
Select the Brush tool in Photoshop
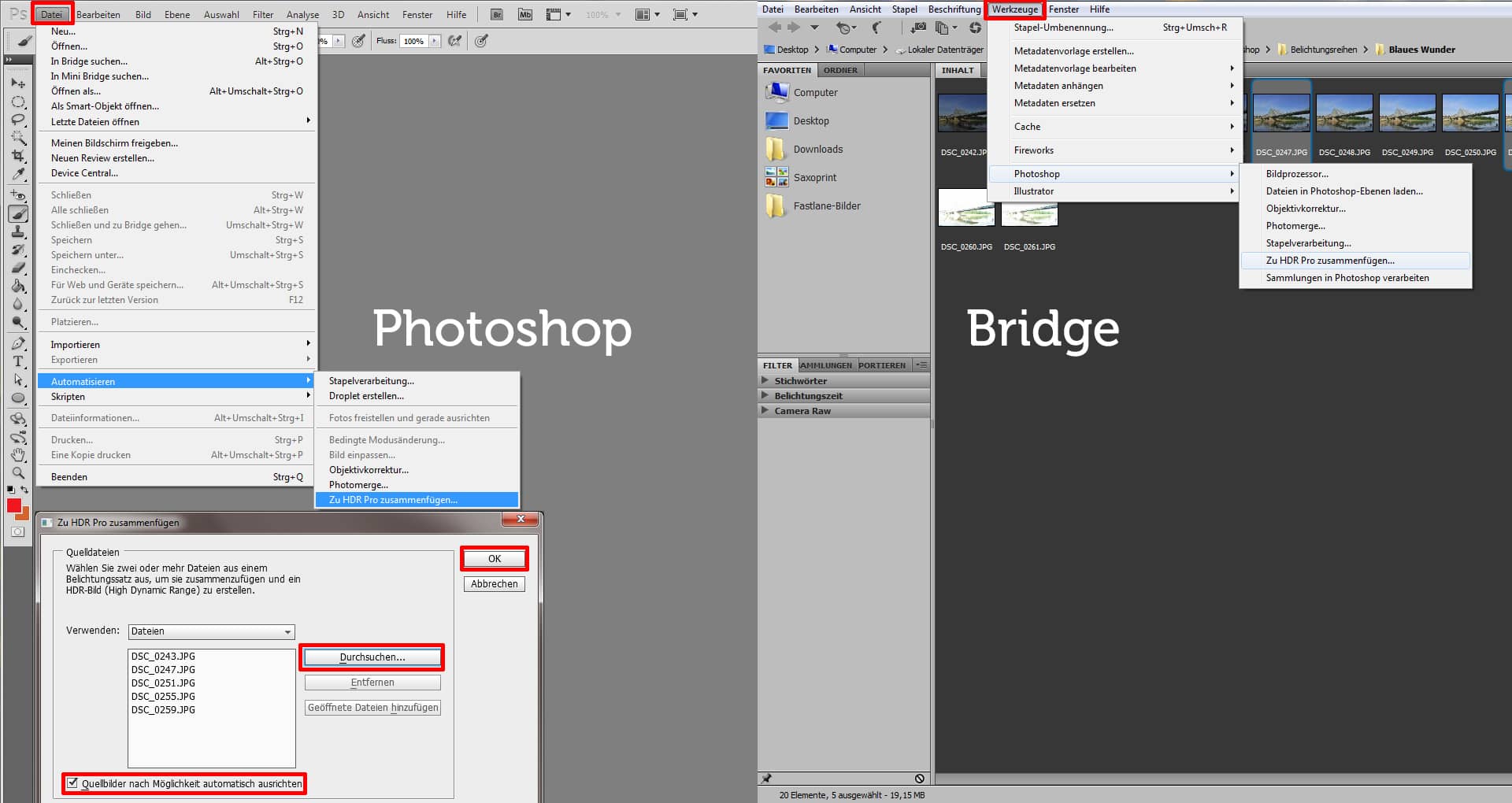point(17,213)
